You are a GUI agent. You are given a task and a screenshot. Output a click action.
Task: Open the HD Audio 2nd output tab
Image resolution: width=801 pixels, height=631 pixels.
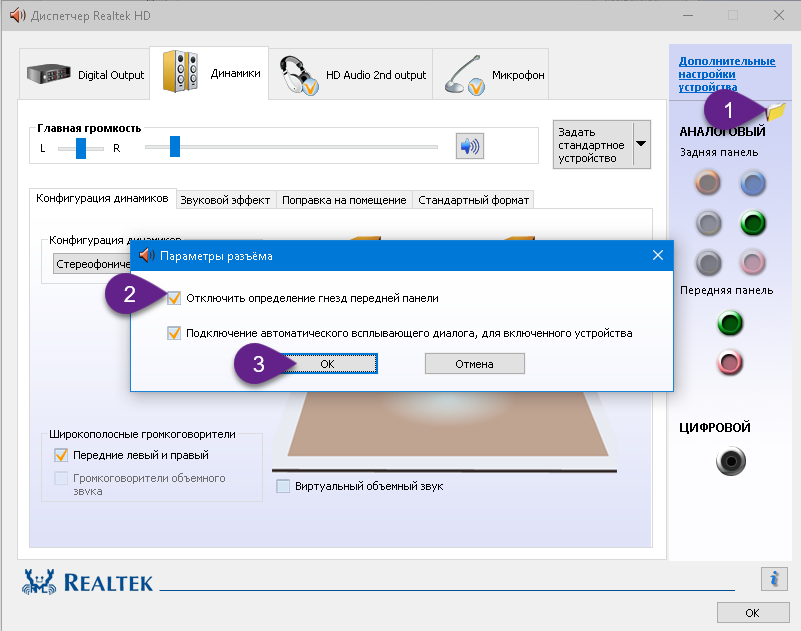pos(350,75)
